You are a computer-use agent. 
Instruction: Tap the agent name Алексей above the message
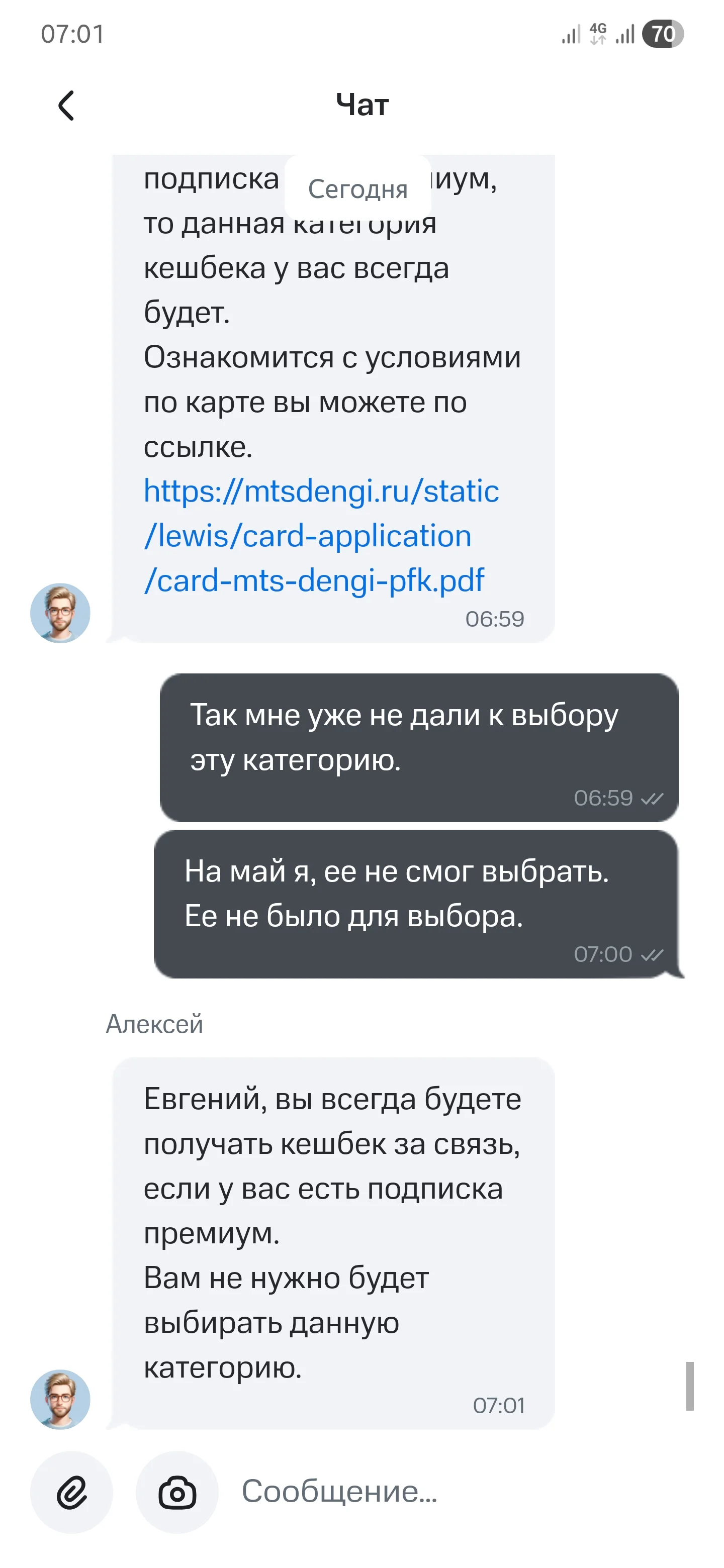[x=155, y=1024]
